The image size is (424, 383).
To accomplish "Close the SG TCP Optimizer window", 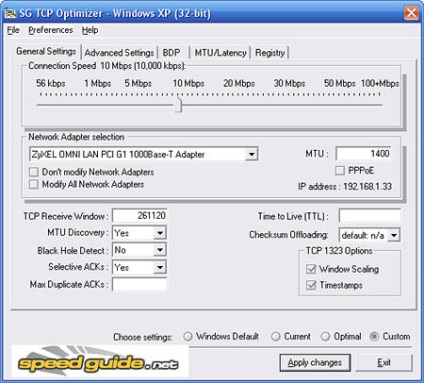I will (411, 13).
